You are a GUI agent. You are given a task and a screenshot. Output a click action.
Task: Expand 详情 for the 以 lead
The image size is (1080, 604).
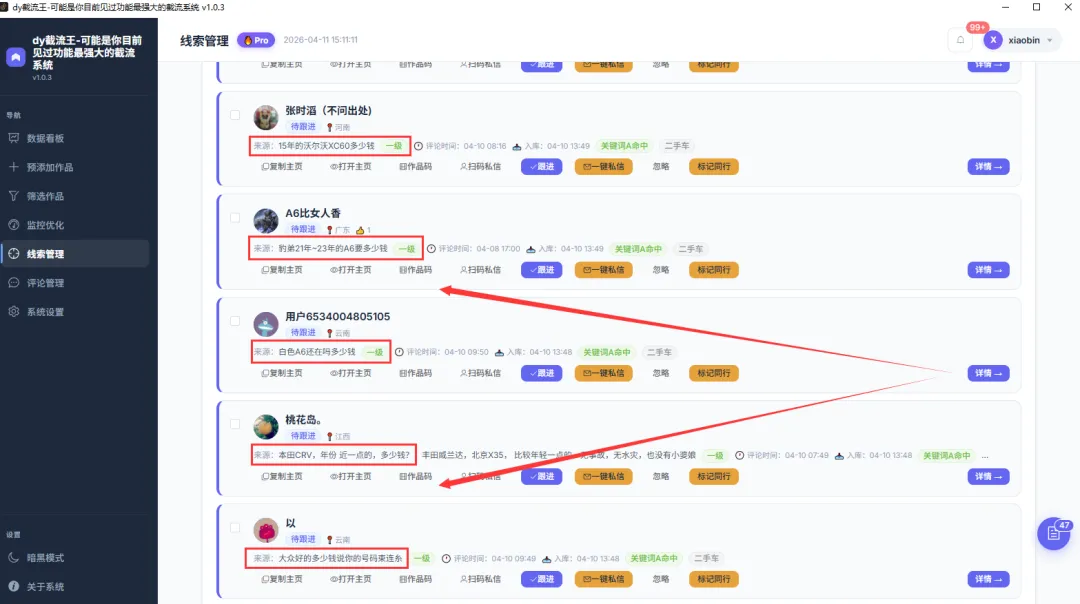[x=988, y=580]
